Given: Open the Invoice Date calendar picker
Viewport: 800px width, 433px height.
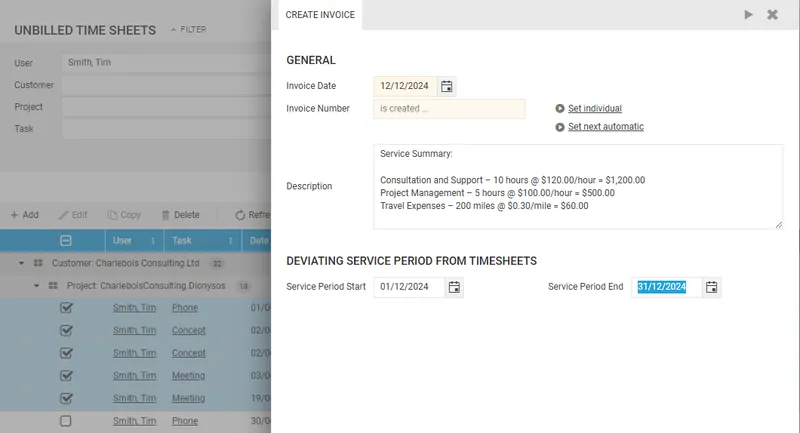Looking at the screenshot, I should [447, 87].
